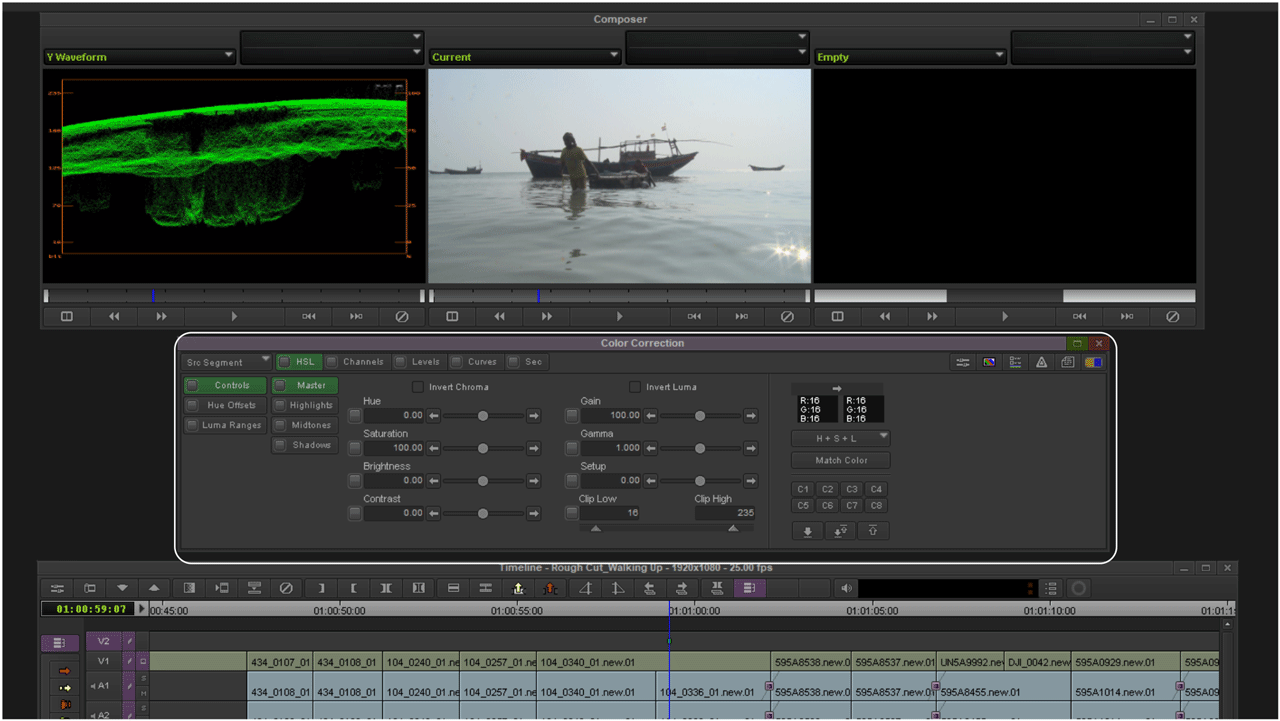Open the H + S + L dropdown
This screenshot has height=721, width=1280.
840,438
